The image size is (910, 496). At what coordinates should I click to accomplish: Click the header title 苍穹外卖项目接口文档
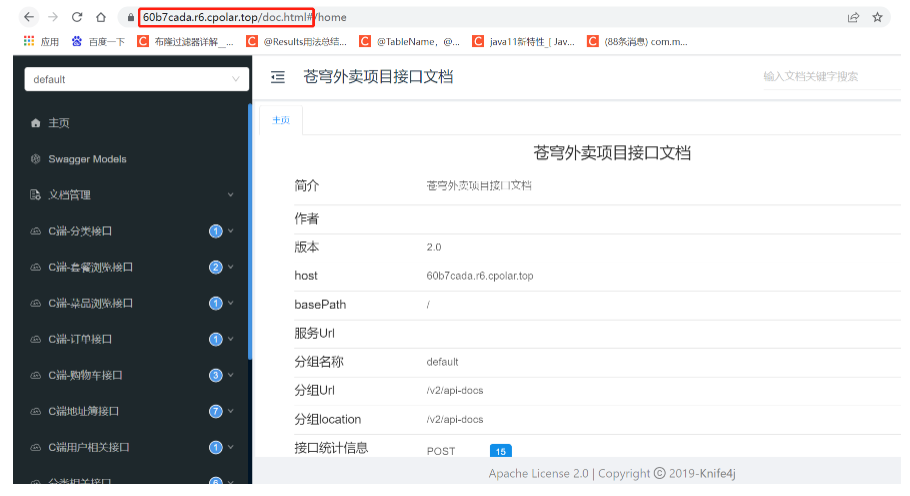coord(378,77)
